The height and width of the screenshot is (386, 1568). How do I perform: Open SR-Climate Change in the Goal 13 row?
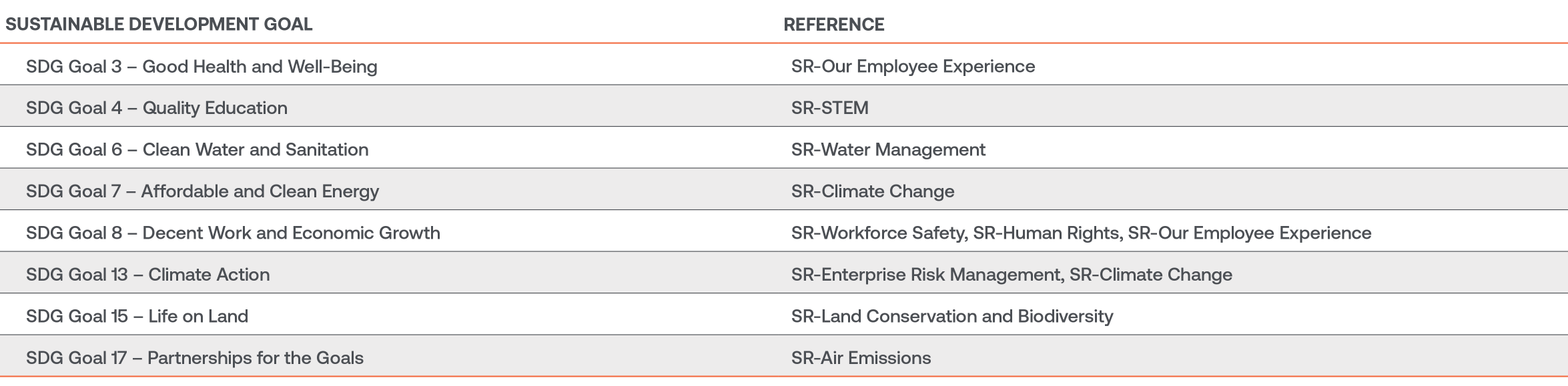(x=1151, y=275)
